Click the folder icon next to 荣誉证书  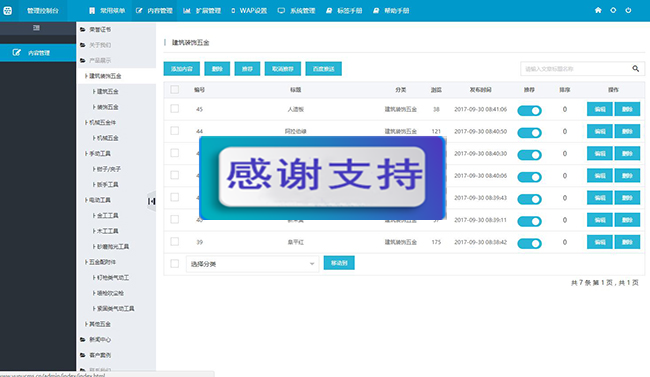[82, 29]
